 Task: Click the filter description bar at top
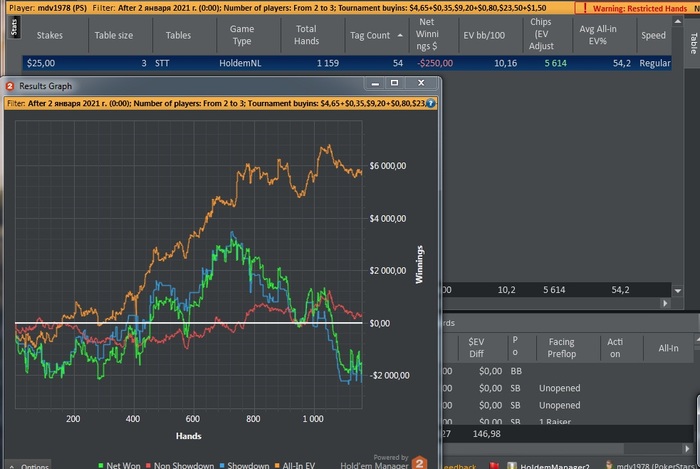click(x=290, y=8)
